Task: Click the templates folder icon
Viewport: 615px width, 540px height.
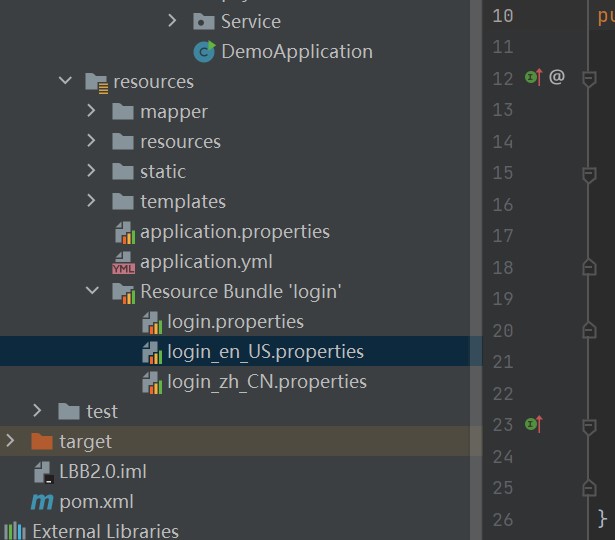Action: coord(123,202)
